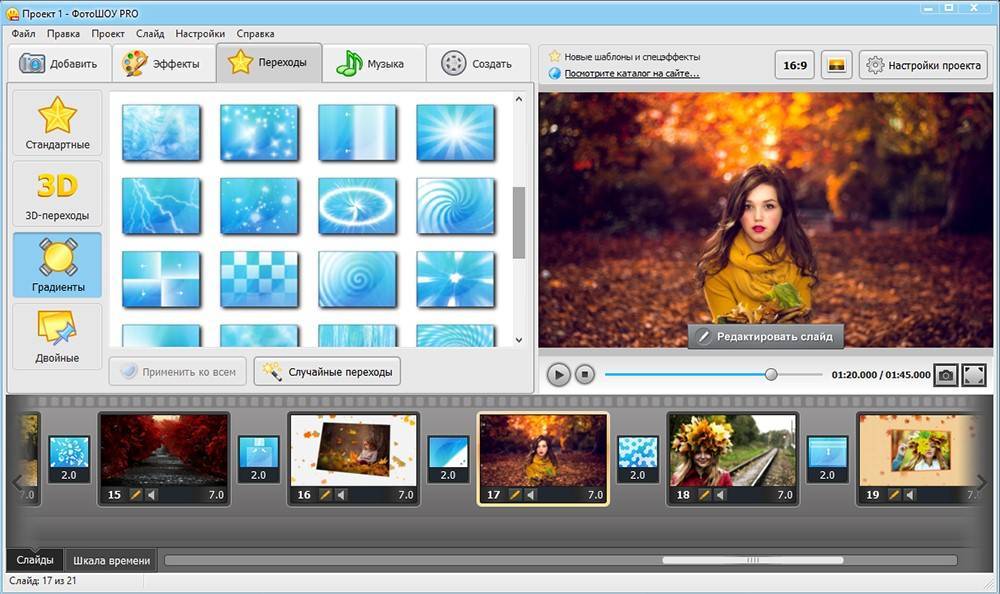Open the Проект menu
The image size is (1000, 594).
108,33
